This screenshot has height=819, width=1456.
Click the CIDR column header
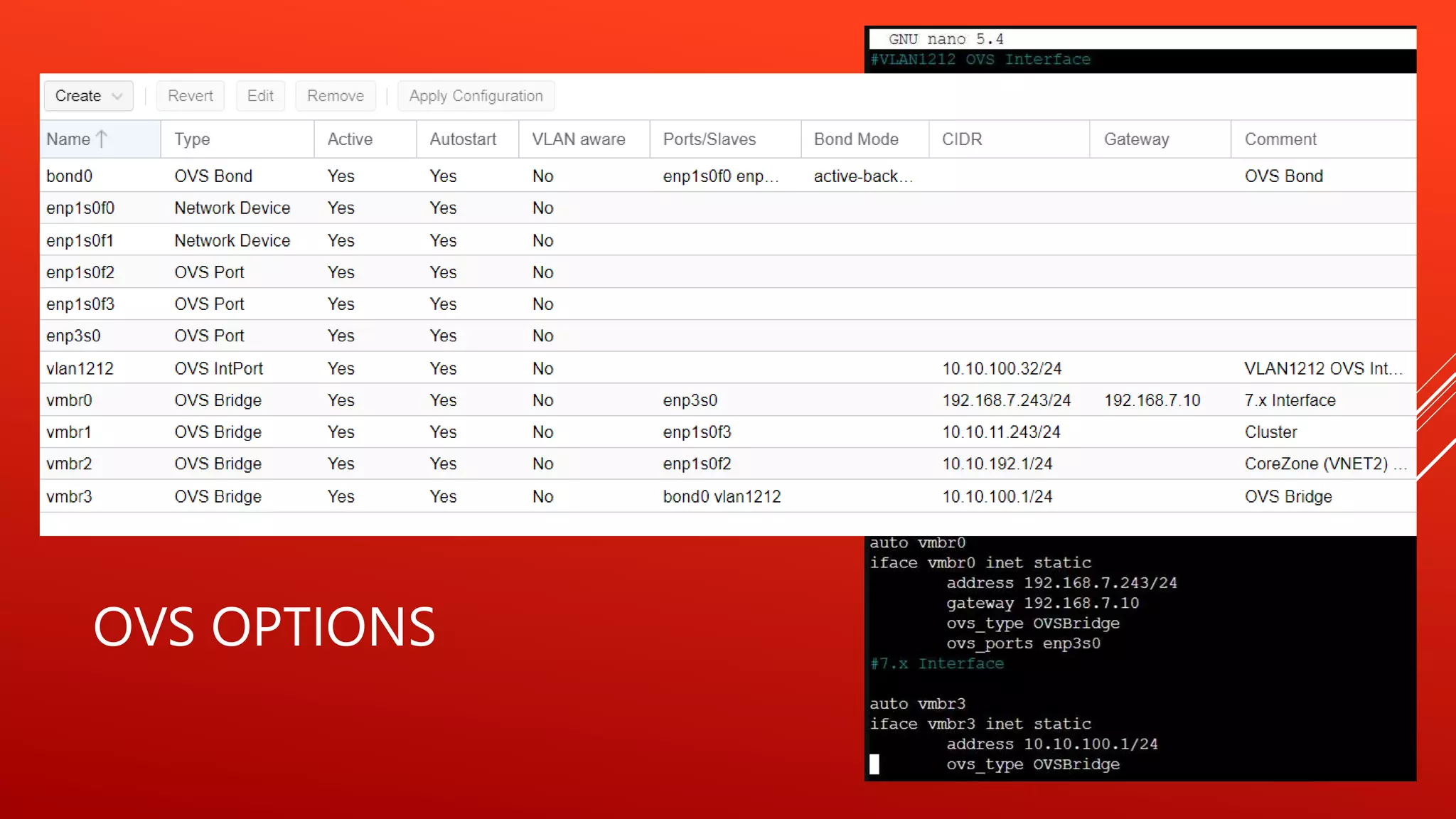point(961,139)
